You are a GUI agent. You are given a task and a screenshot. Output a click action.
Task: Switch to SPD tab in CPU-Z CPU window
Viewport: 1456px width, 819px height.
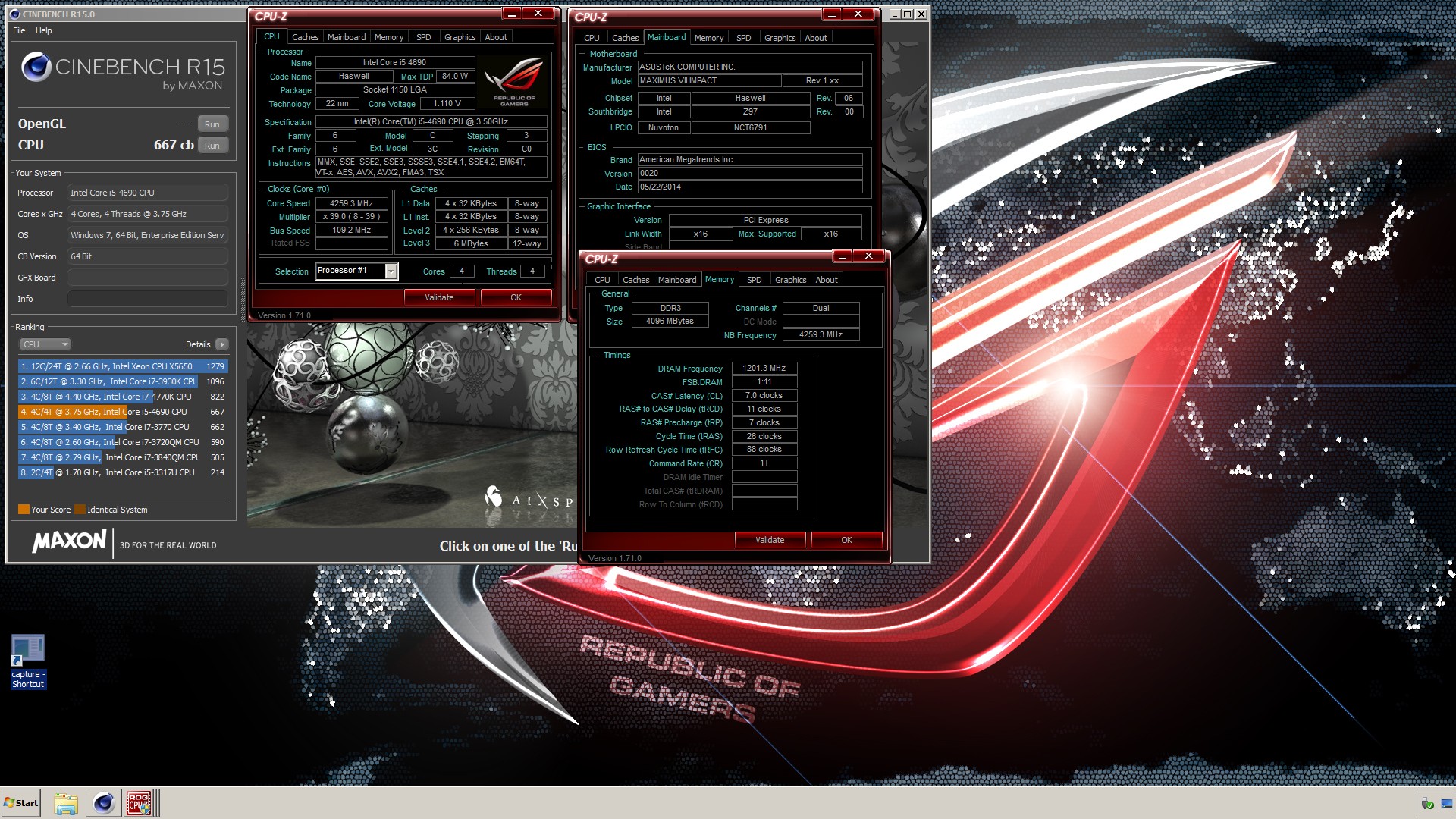[x=424, y=37]
